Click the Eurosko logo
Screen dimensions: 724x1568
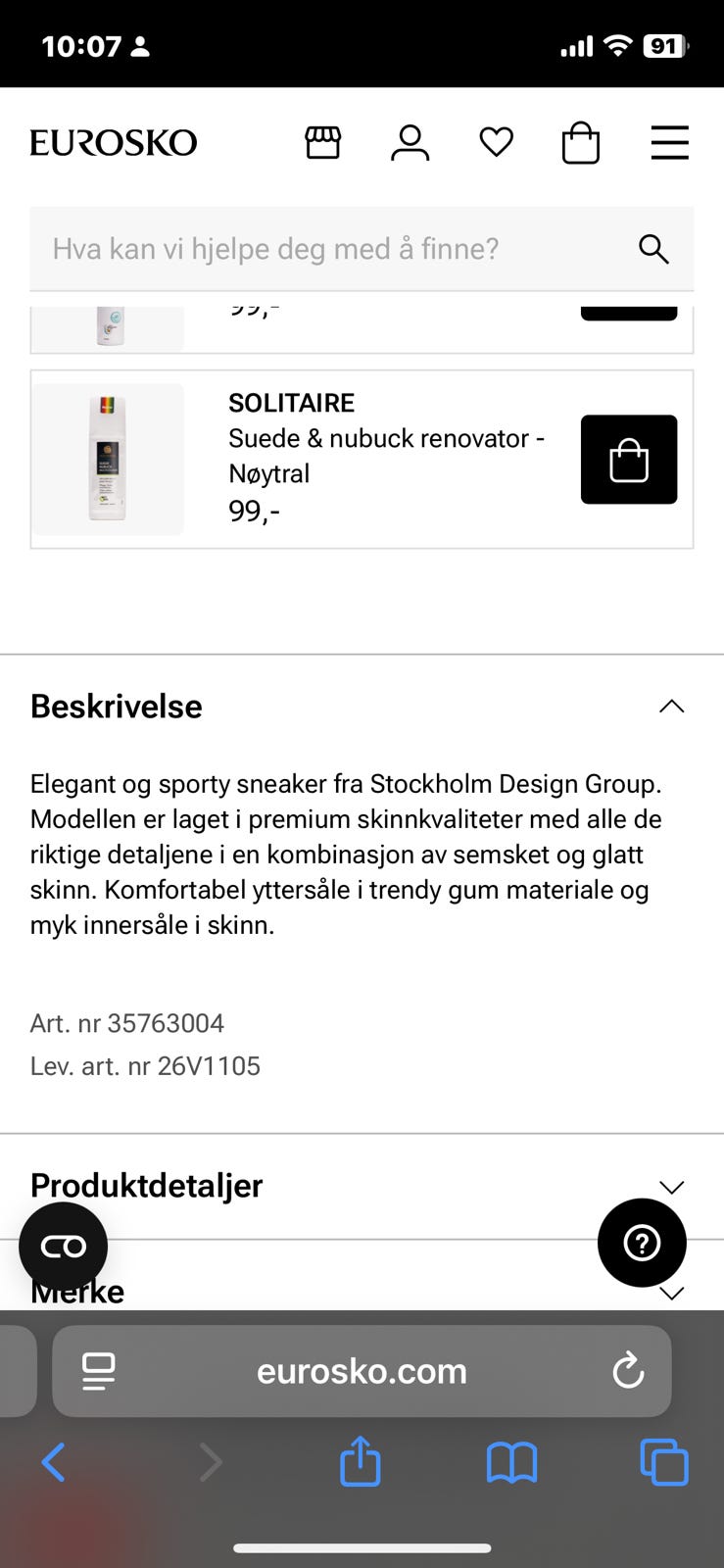(x=114, y=143)
